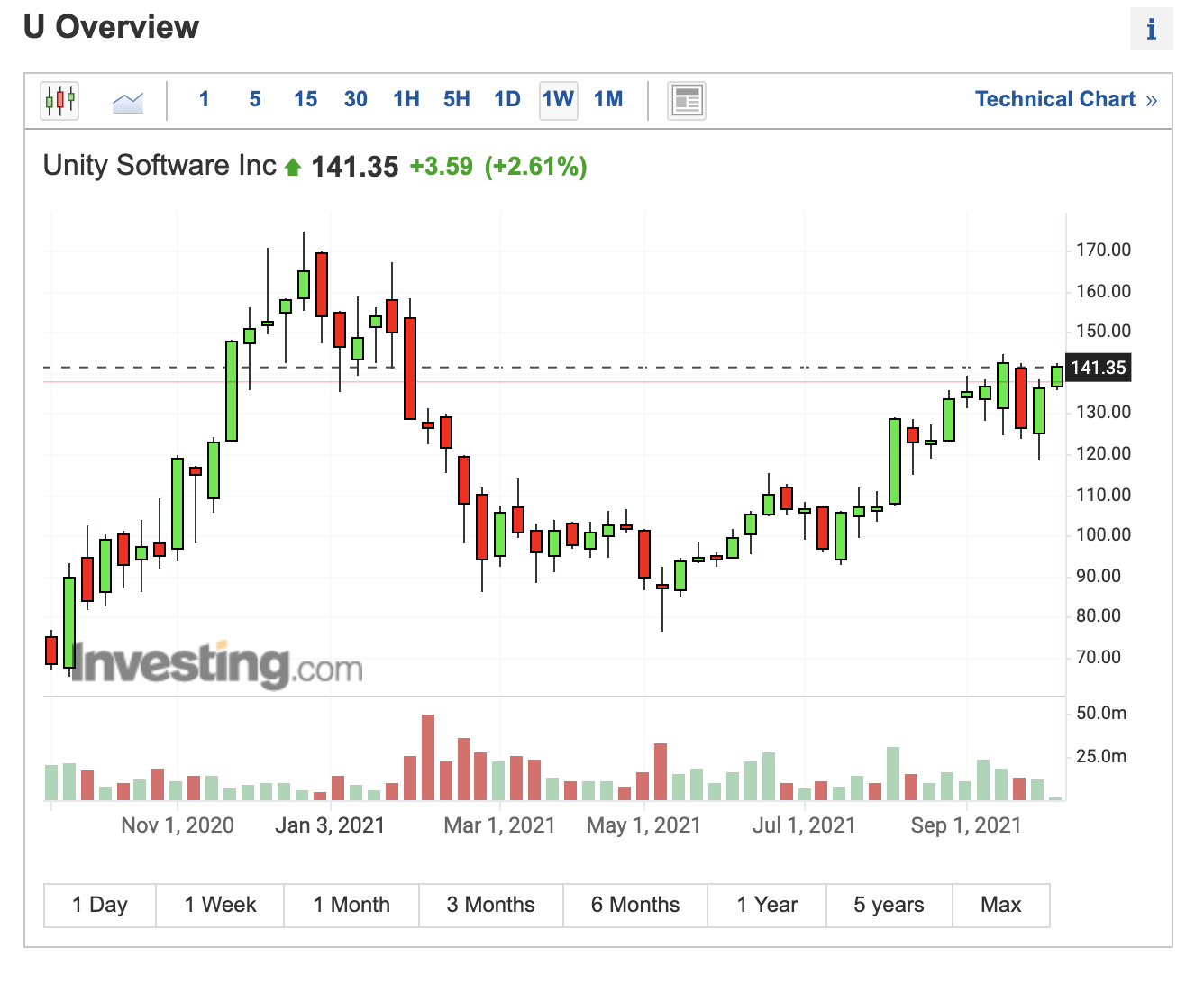Click the 50.0m volume axis label
1204x984 pixels.
(1101, 714)
